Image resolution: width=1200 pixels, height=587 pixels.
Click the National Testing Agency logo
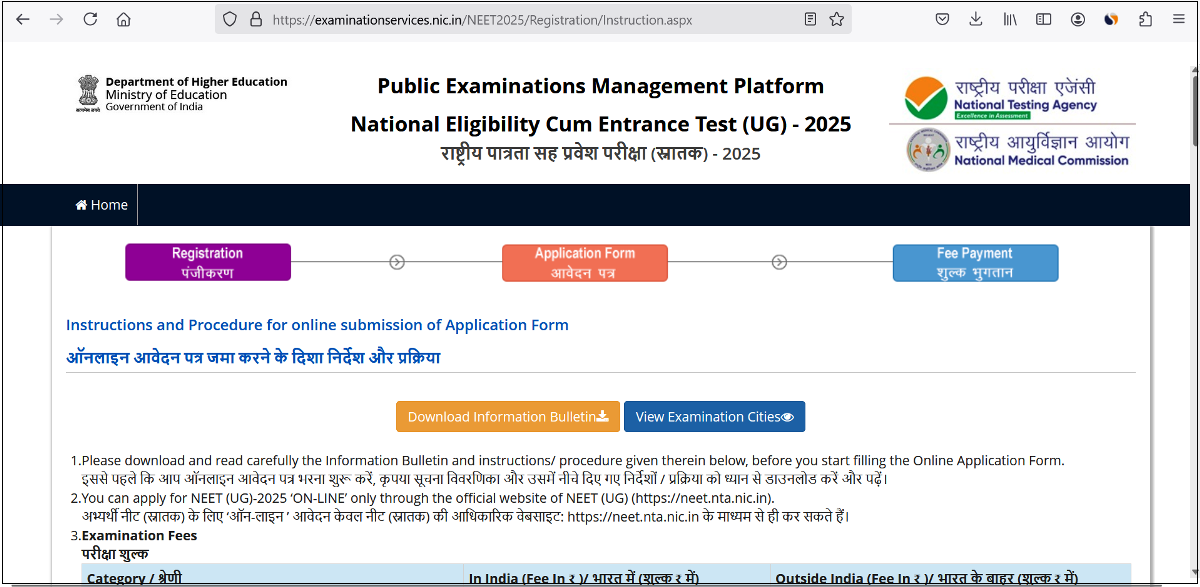(1001, 97)
